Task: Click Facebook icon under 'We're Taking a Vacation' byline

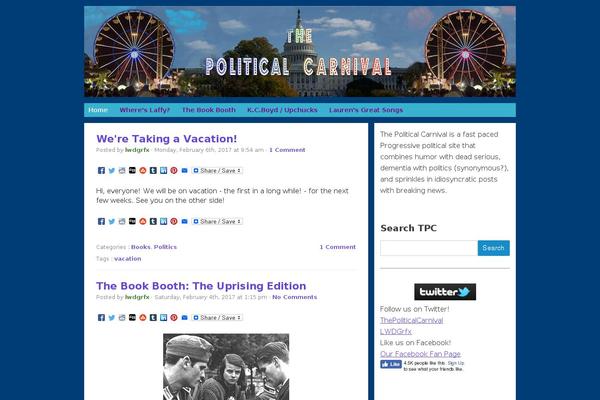Action: 101,170
